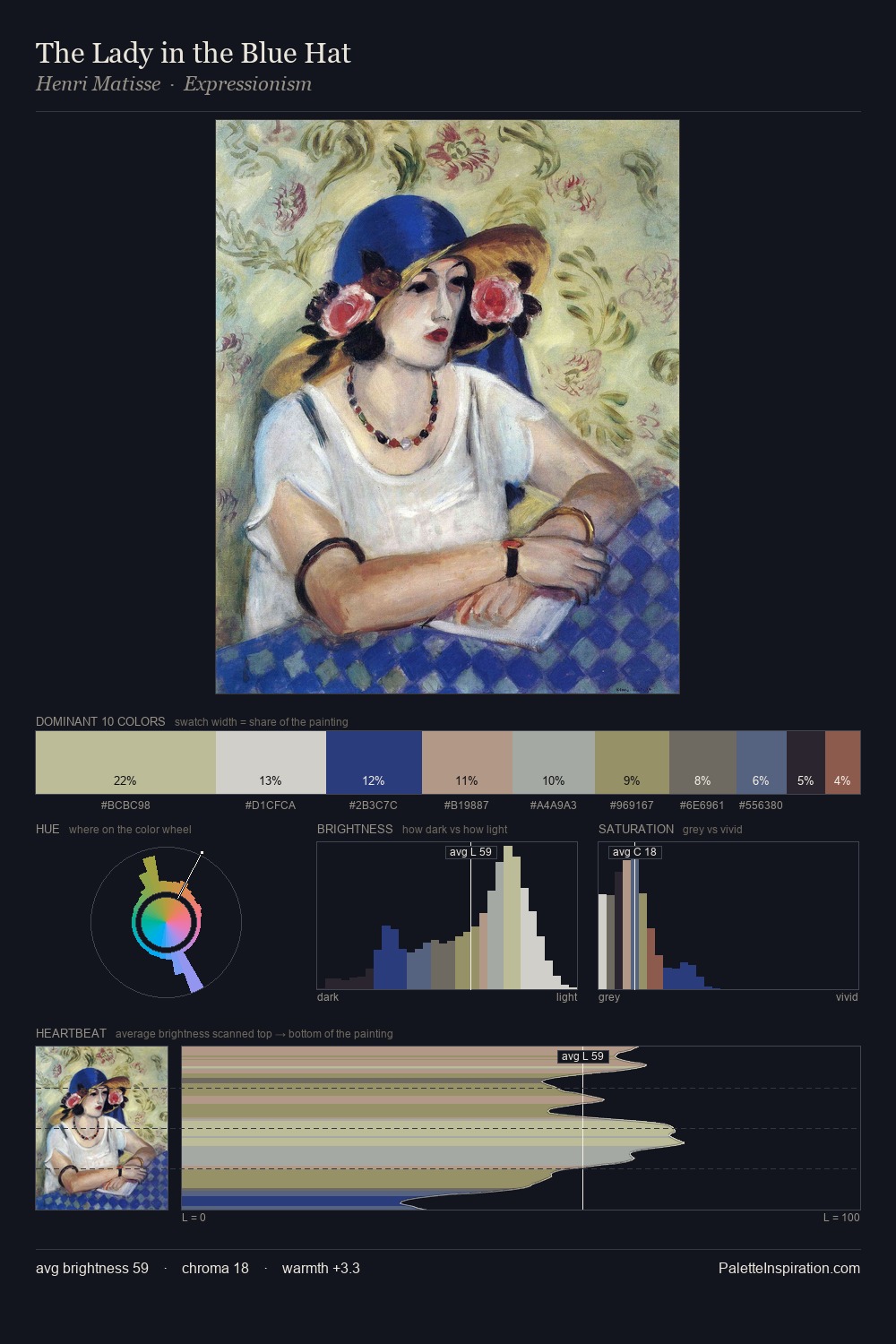Click the 'vivid' axis label under Saturation
This screenshot has width=896, height=1344.
coord(847,996)
